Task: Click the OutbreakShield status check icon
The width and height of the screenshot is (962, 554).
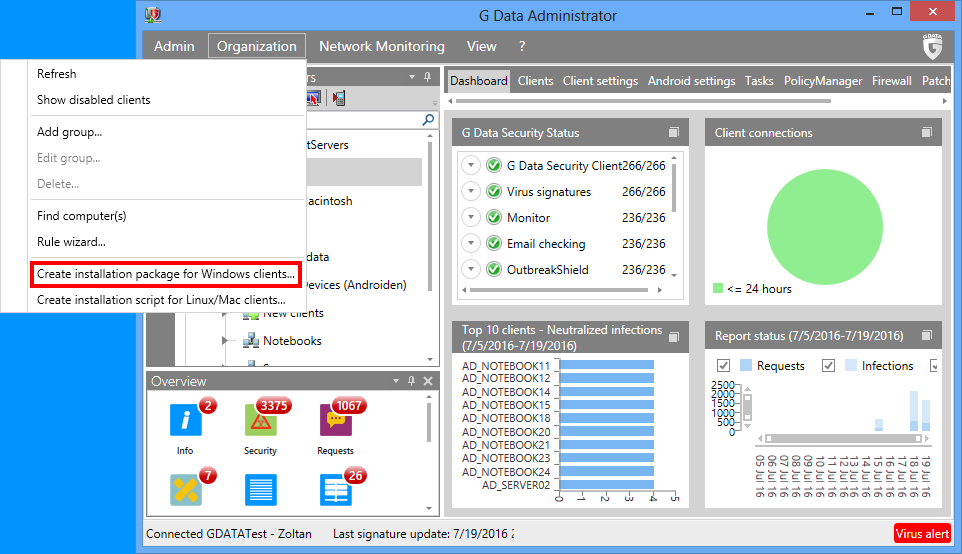Action: click(494, 269)
